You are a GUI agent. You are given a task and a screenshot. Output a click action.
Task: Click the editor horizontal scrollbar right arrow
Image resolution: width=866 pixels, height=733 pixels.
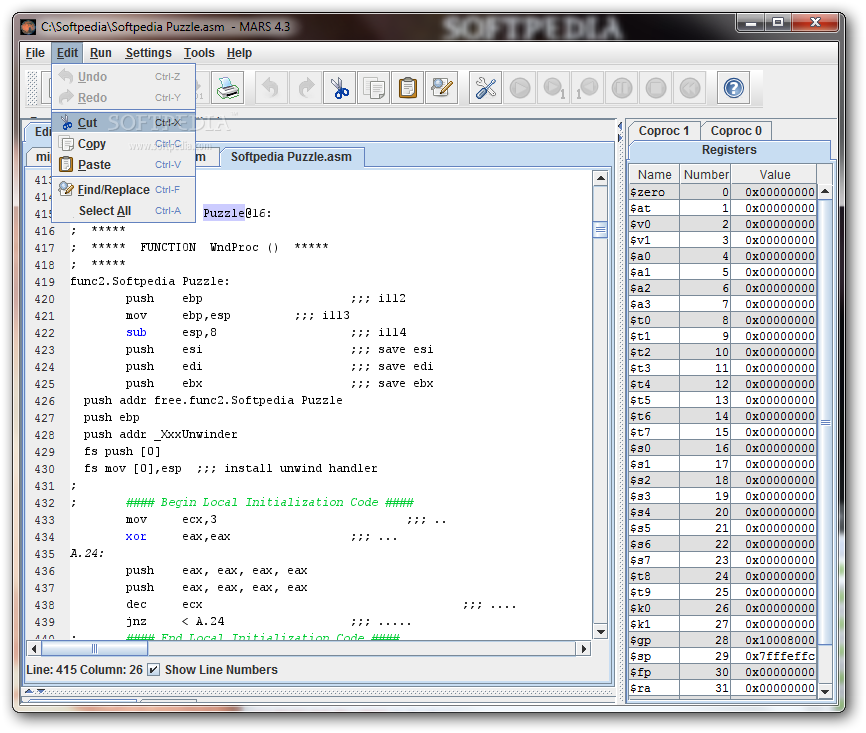(x=583, y=648)
